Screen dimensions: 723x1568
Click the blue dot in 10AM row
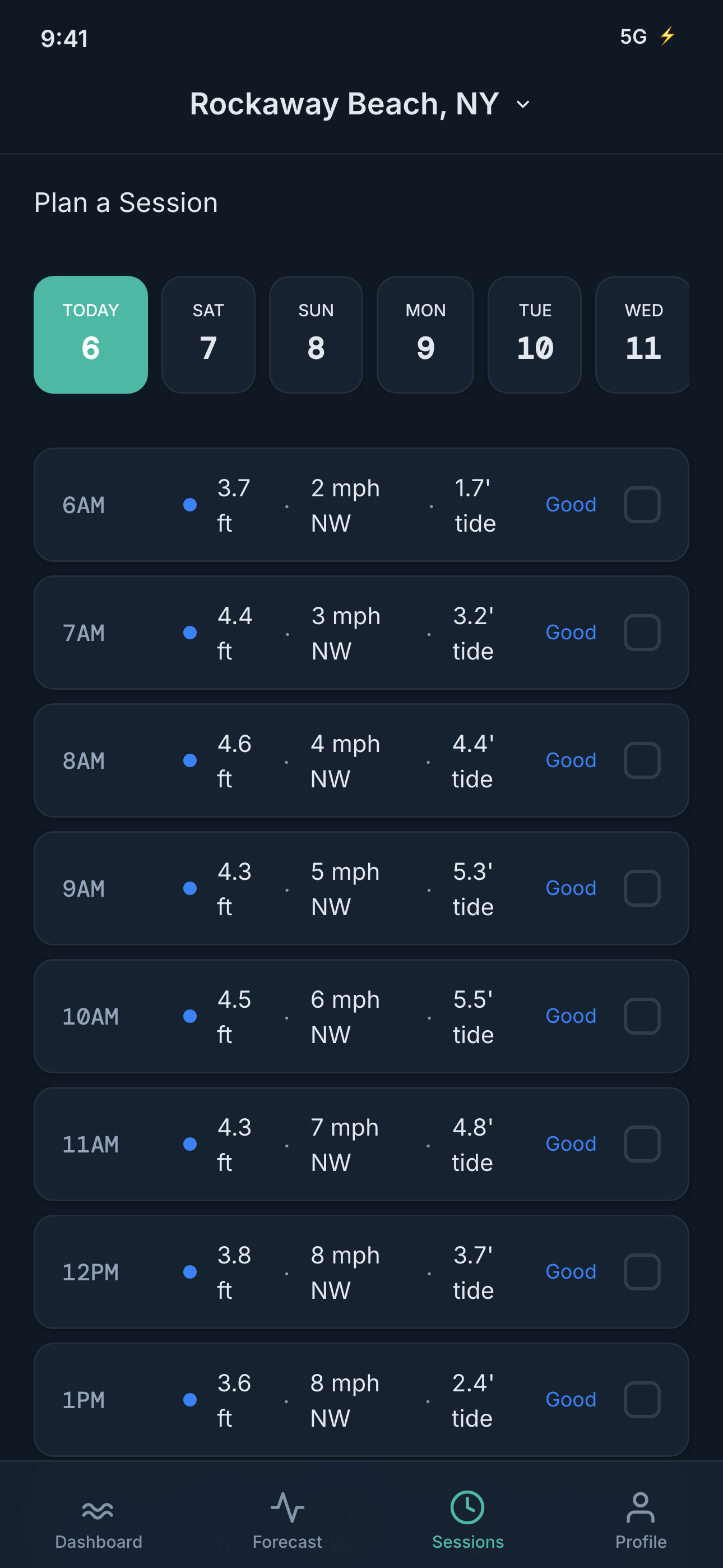pyautogui.click(x=190, y=1016)
